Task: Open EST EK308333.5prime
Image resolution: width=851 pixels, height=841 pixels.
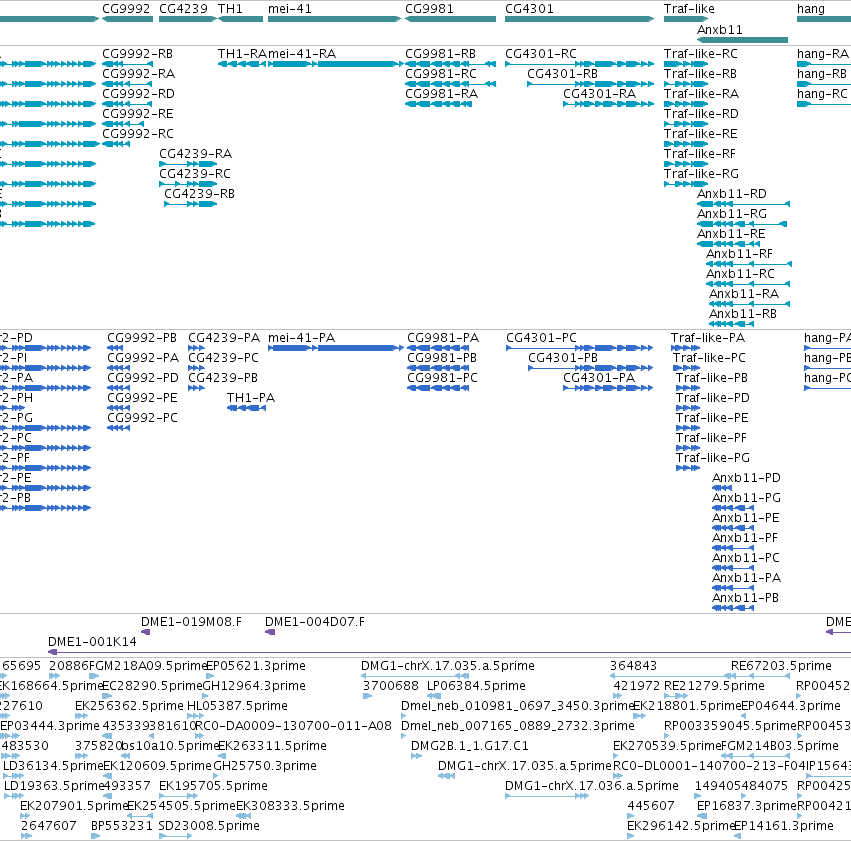Action: pos(290,806)
